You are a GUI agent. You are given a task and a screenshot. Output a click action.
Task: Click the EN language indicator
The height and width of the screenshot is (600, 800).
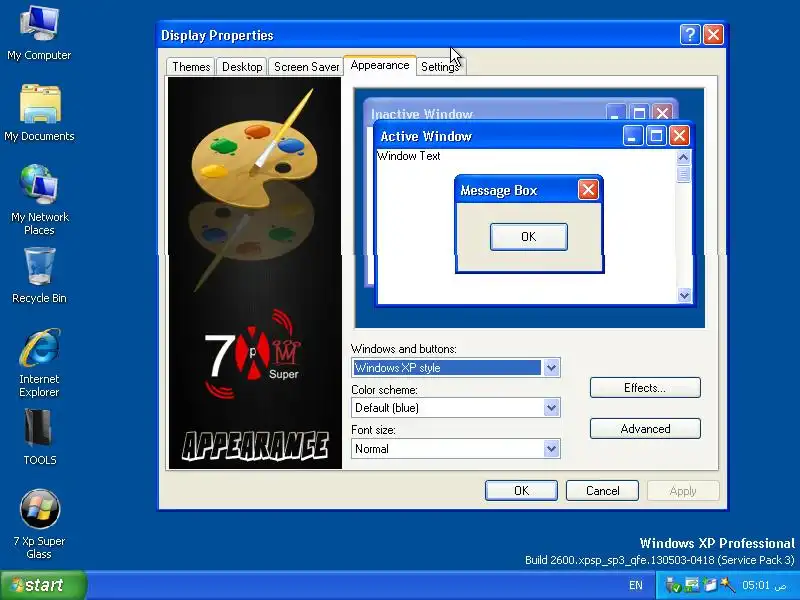click(x=636, y=585)
